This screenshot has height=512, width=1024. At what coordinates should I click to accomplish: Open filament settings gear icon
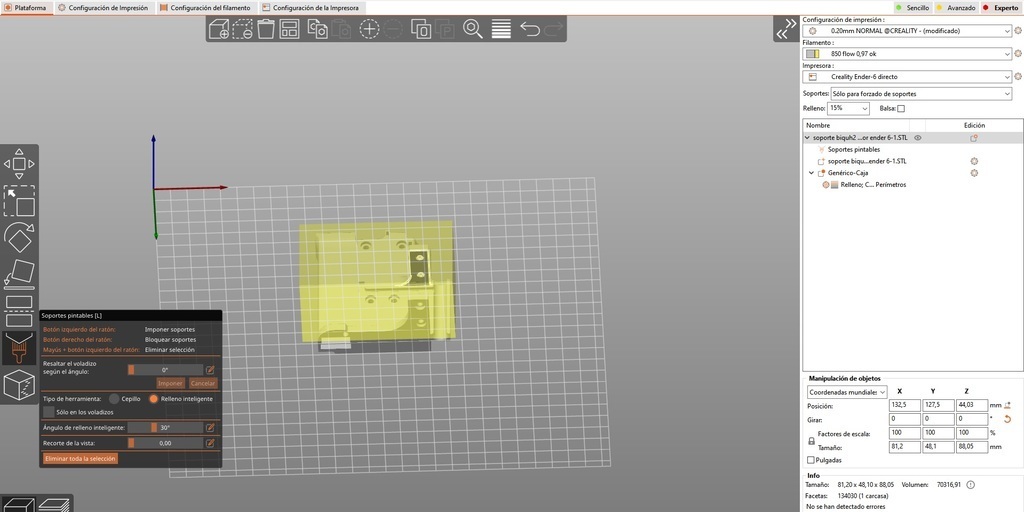tap(1017, 54)
